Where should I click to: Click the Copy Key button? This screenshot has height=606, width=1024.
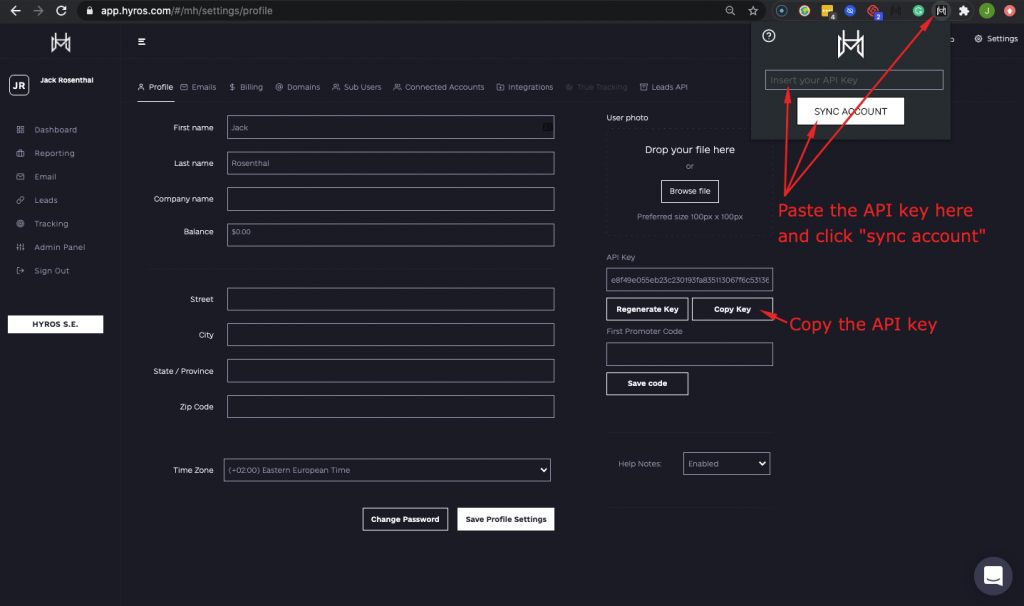coord(732,309)
